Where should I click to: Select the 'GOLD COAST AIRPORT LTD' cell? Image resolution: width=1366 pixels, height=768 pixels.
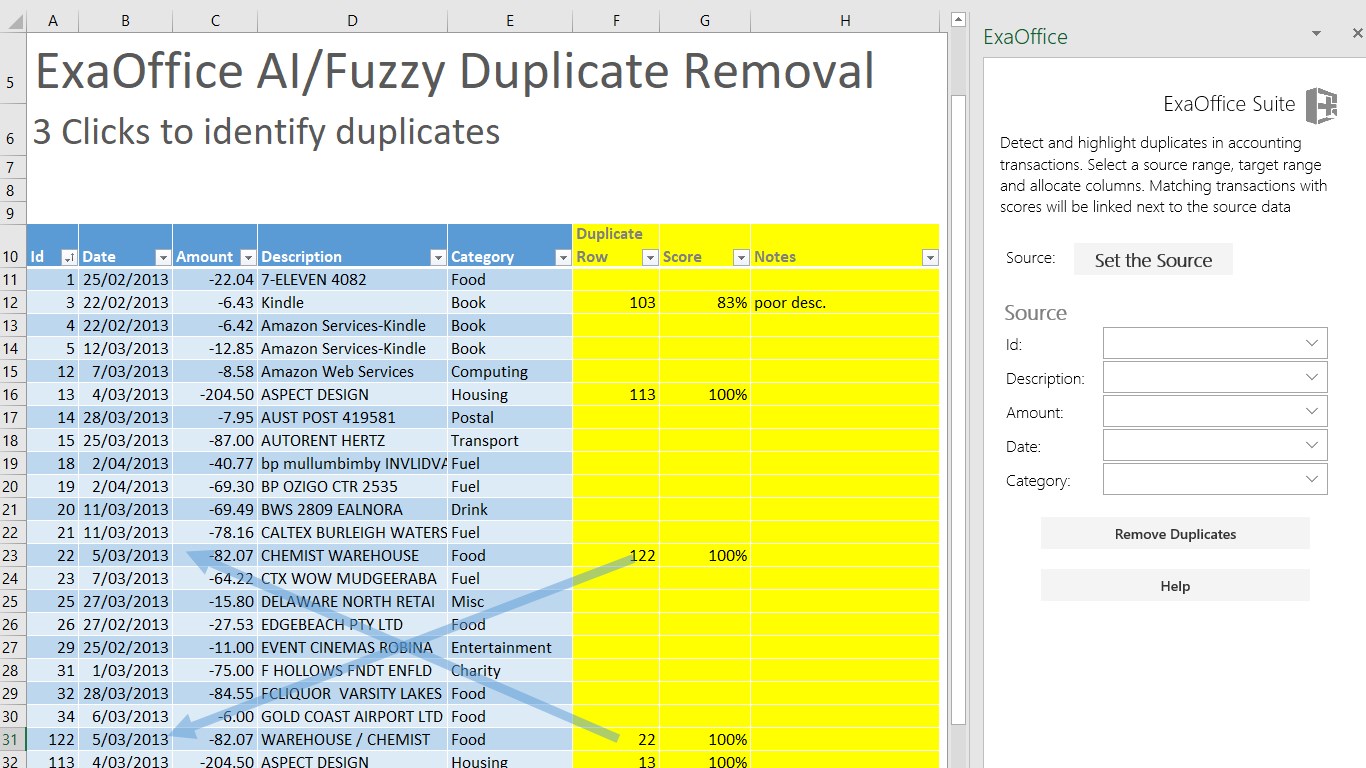(x=352, y=716)
